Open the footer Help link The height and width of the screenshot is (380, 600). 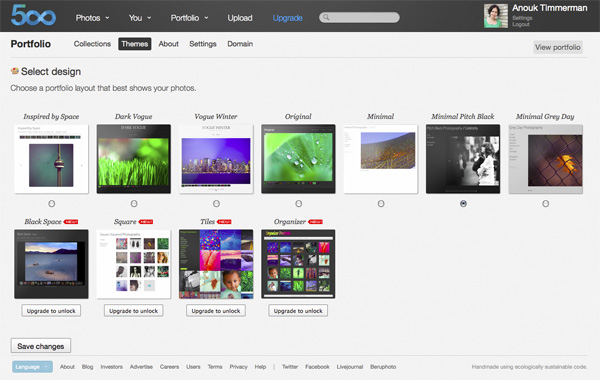tap(260, 367)
